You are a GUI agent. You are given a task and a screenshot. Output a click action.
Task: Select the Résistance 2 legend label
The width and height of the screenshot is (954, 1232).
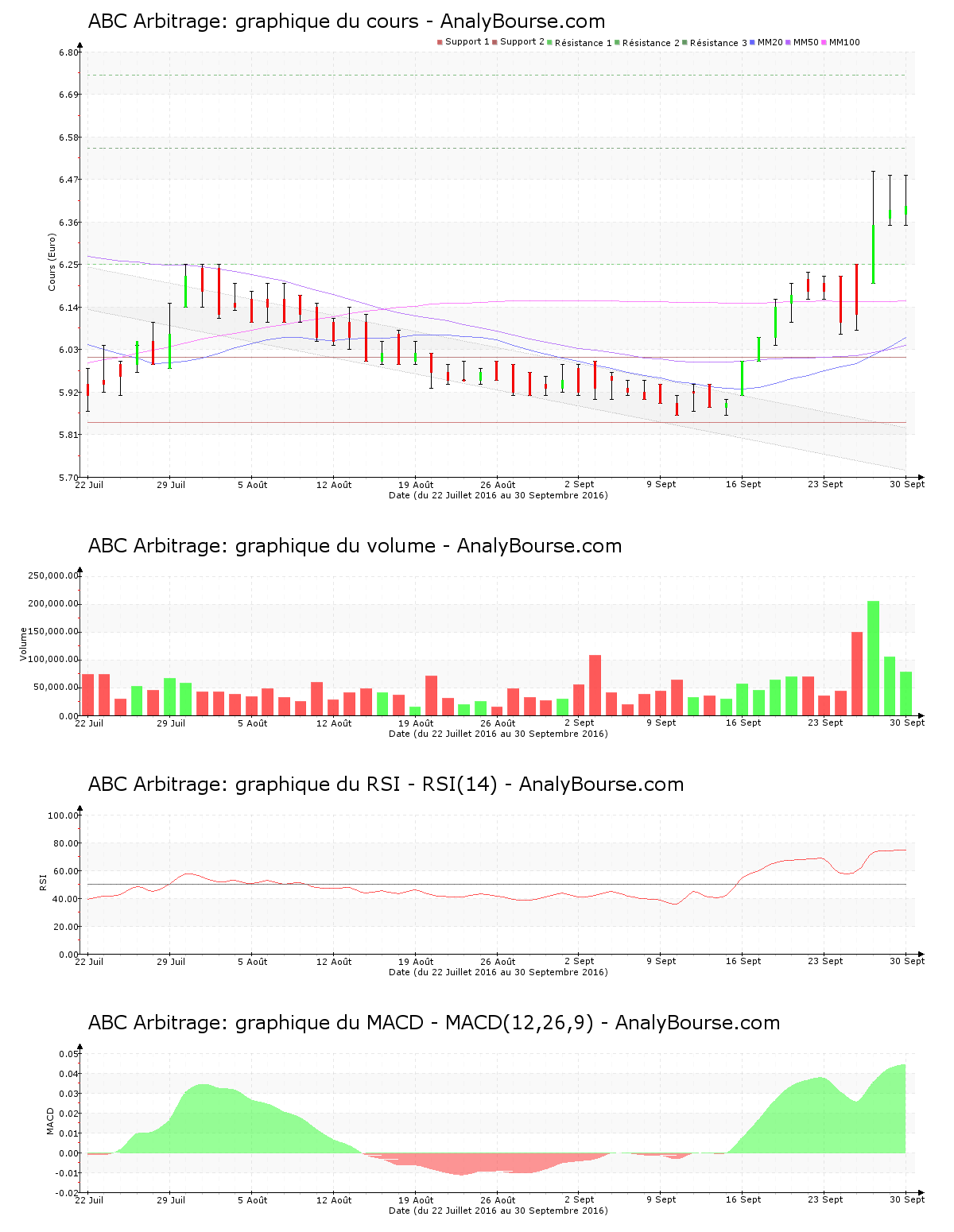pyautogui.click(x=651, y=43)
